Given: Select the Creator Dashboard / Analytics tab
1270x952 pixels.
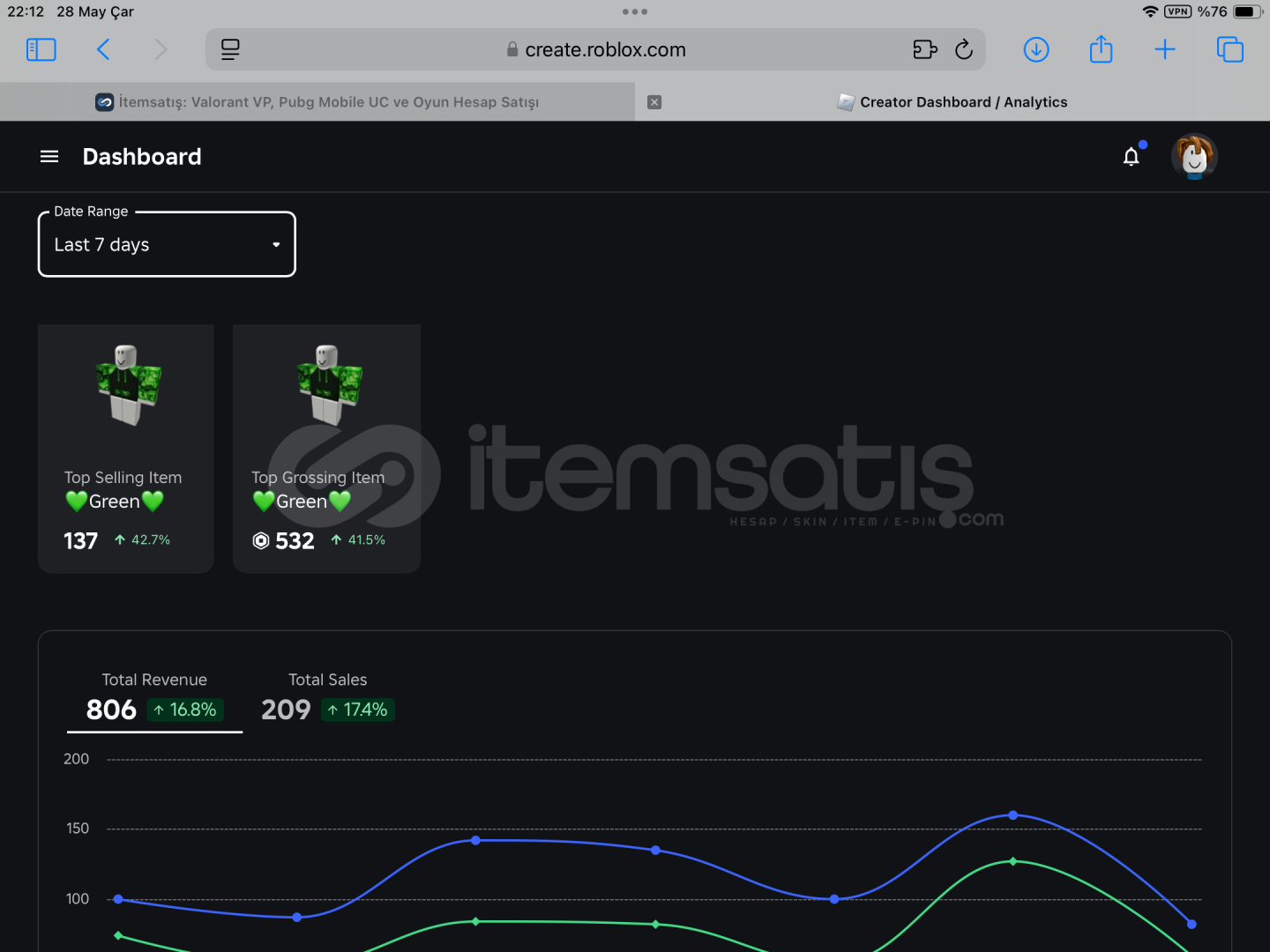Looking at the screenshot, I should [952, 102].
